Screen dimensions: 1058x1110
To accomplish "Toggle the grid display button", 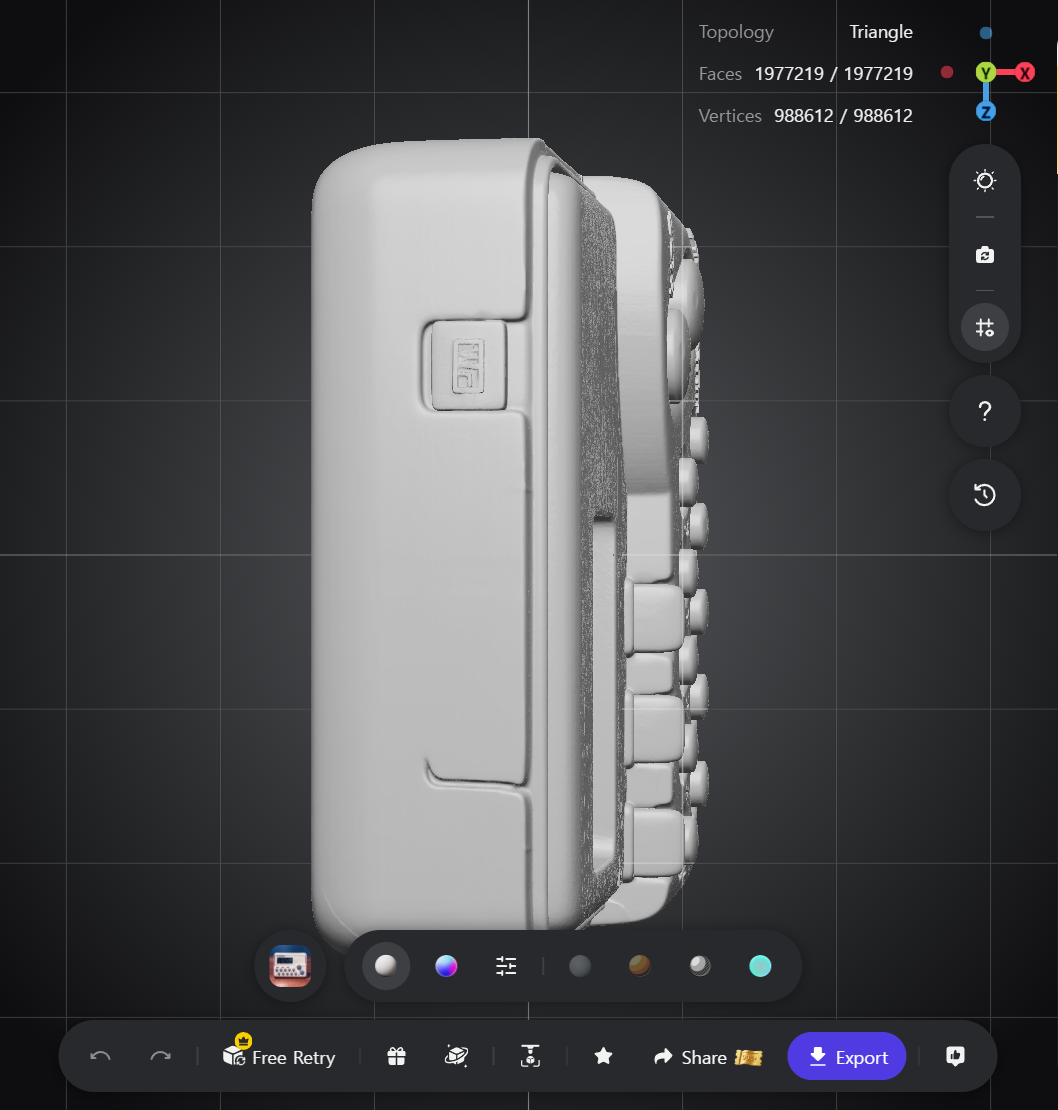I will (x=984, y=327).
